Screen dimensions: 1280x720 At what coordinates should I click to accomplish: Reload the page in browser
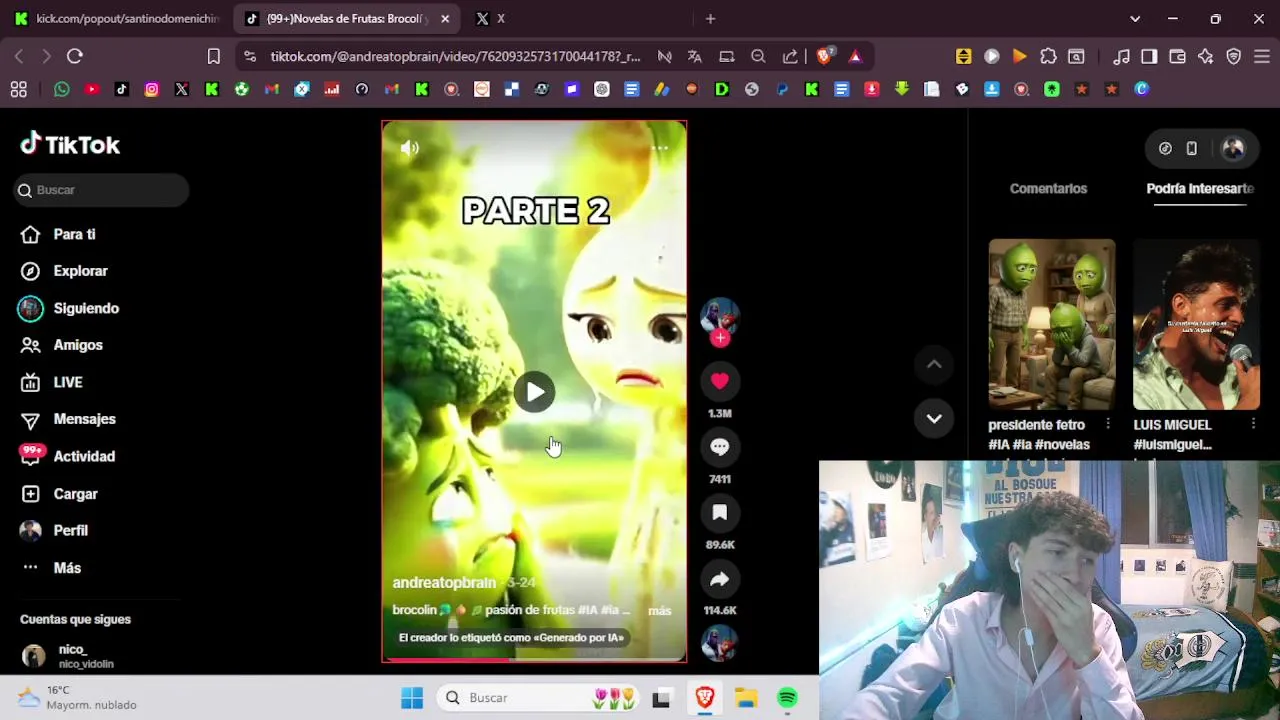click(75, 56)
